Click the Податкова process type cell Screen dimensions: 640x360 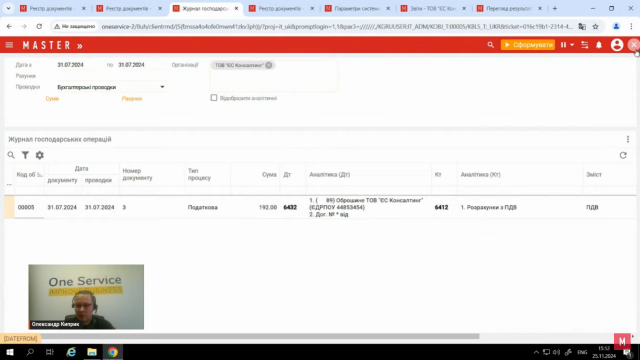coord(202,207)
